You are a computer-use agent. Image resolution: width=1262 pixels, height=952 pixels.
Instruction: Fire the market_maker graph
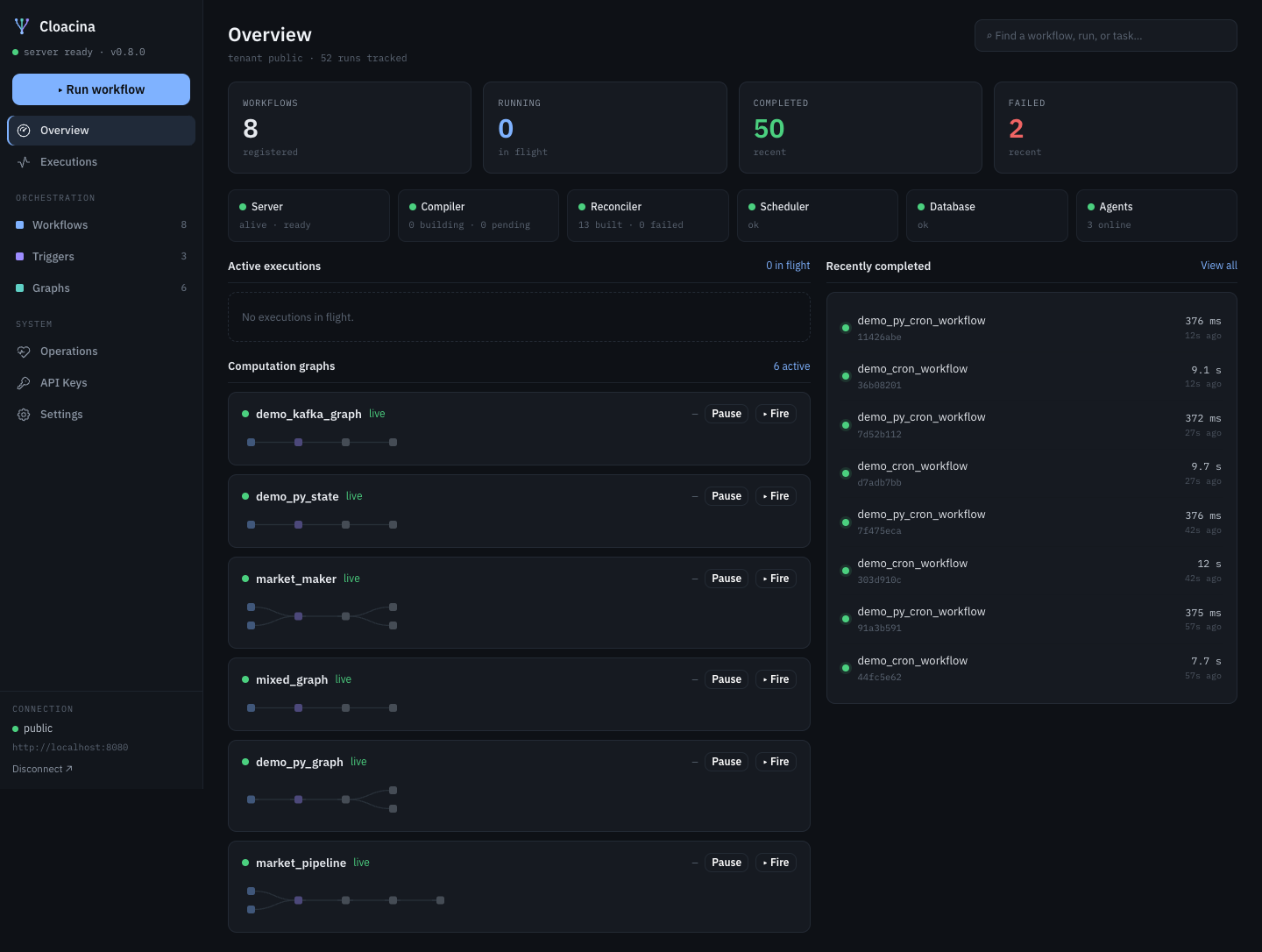(776, 579)
